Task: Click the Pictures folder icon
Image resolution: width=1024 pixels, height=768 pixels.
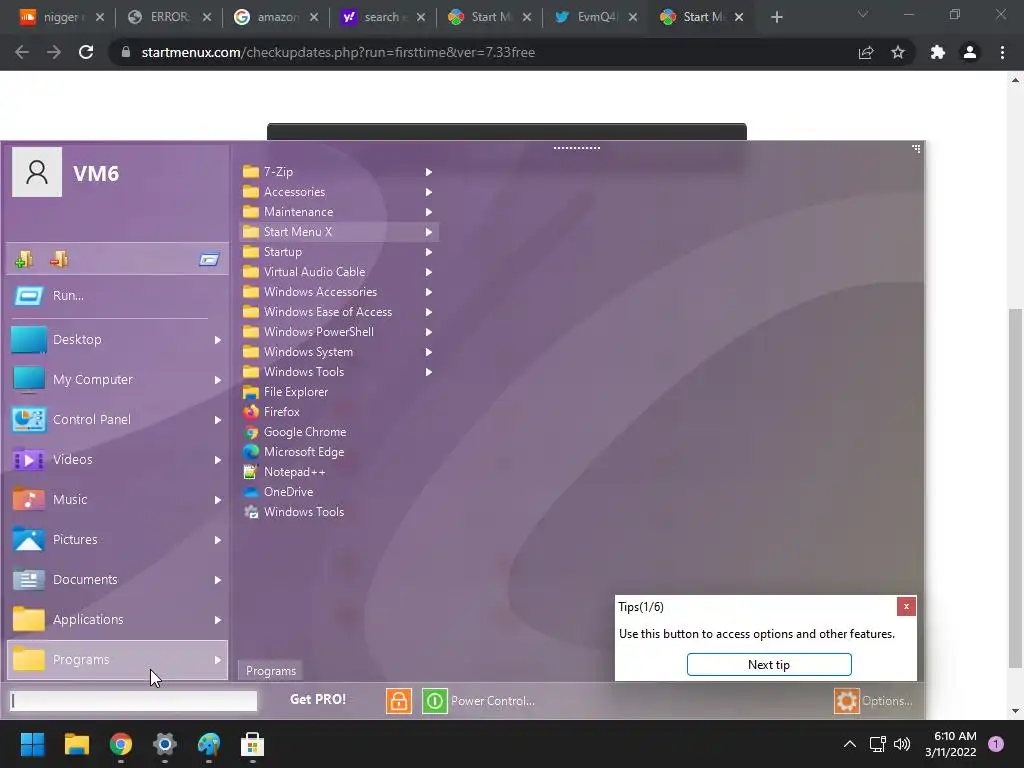Action: point(29,539)
